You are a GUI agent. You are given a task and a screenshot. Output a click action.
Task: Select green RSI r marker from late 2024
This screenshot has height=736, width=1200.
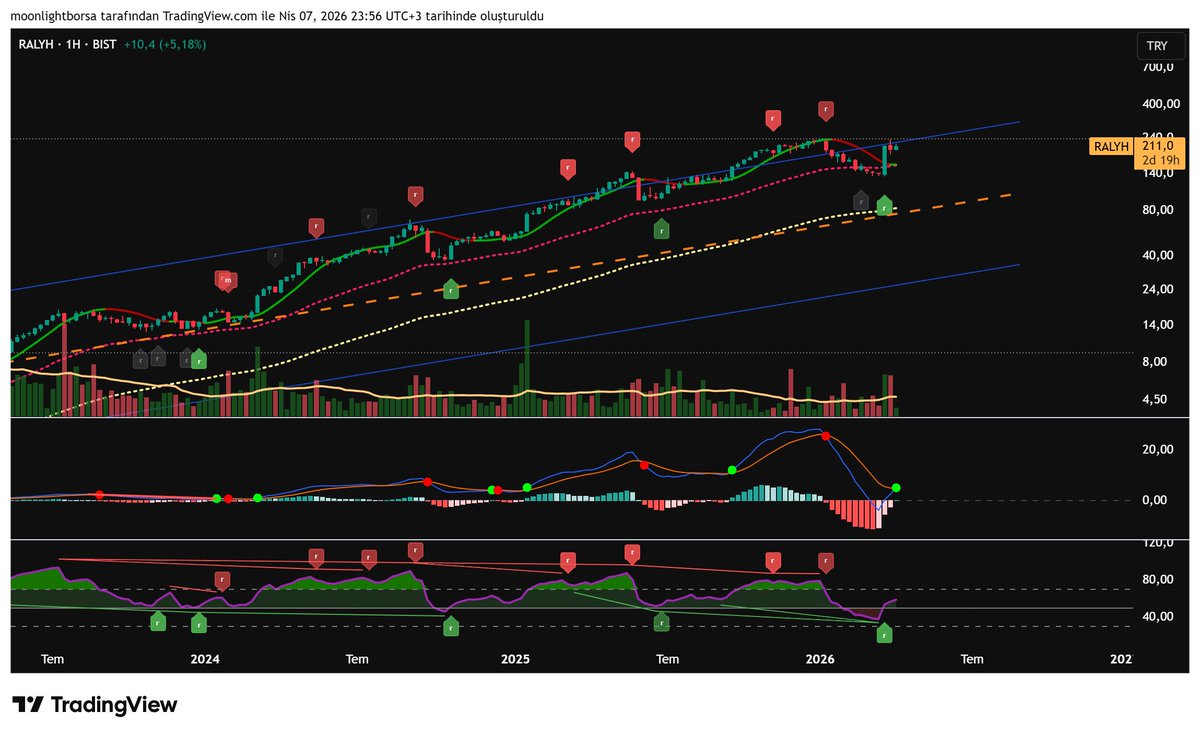(451, 627)
